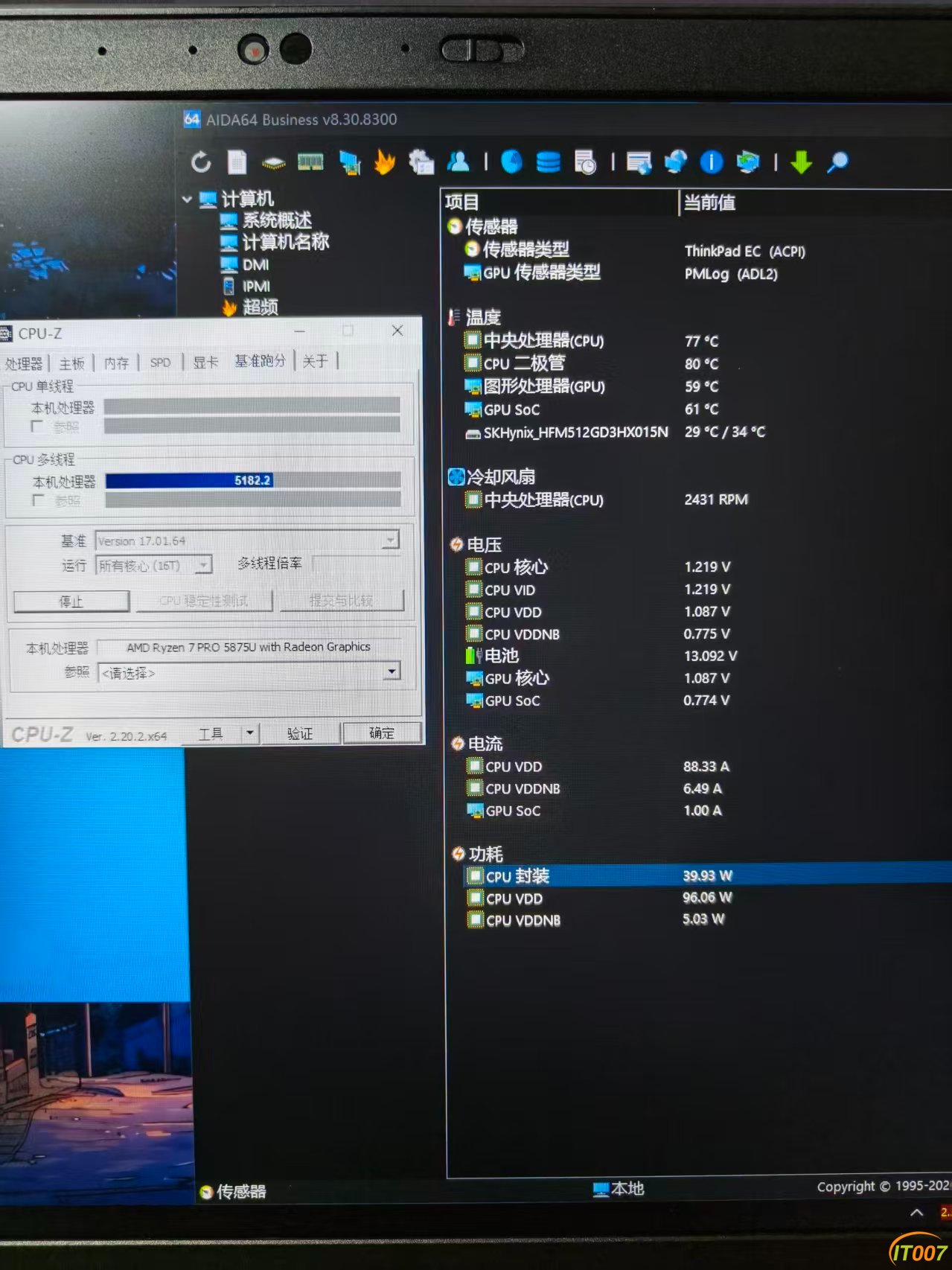Click the multi-thread 参照 reference bar

click(x=253, y=500)
